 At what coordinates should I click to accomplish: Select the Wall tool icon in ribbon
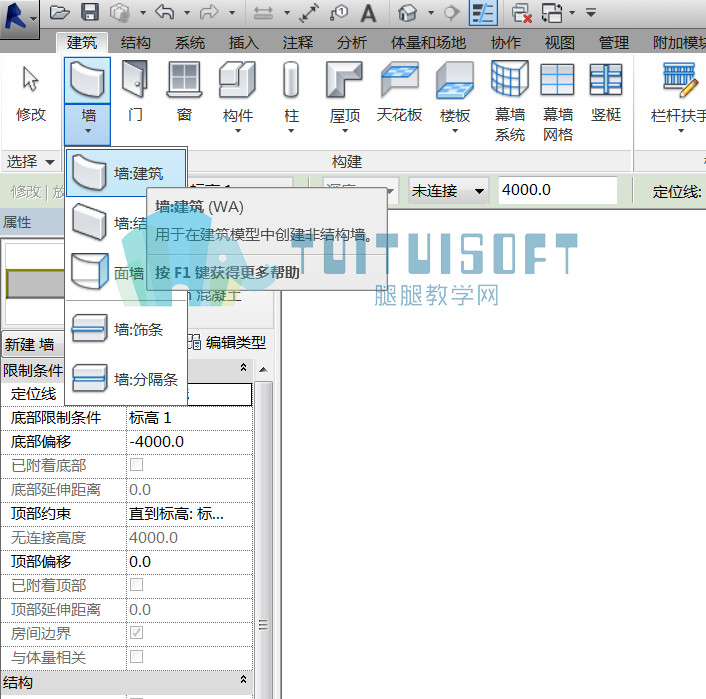(87, 81)
